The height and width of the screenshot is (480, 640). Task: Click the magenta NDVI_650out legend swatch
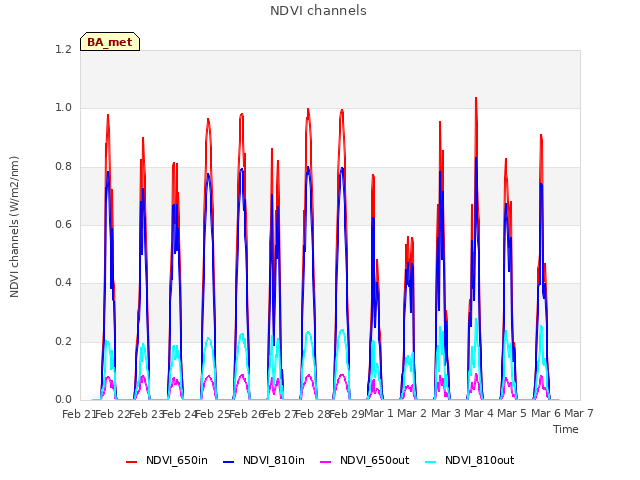point(325,462)
